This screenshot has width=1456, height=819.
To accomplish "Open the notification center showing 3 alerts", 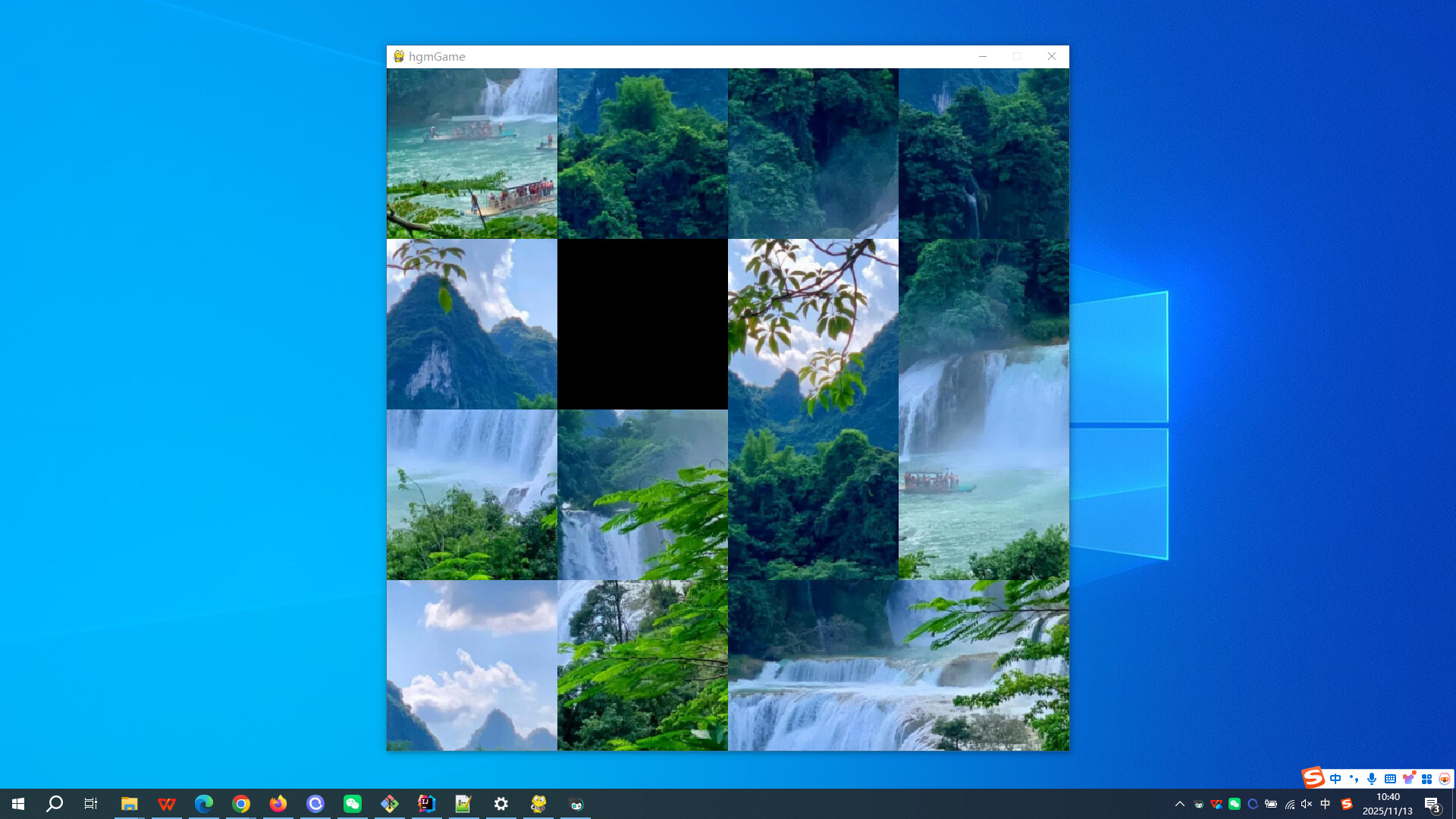I will coord(1433,804).
